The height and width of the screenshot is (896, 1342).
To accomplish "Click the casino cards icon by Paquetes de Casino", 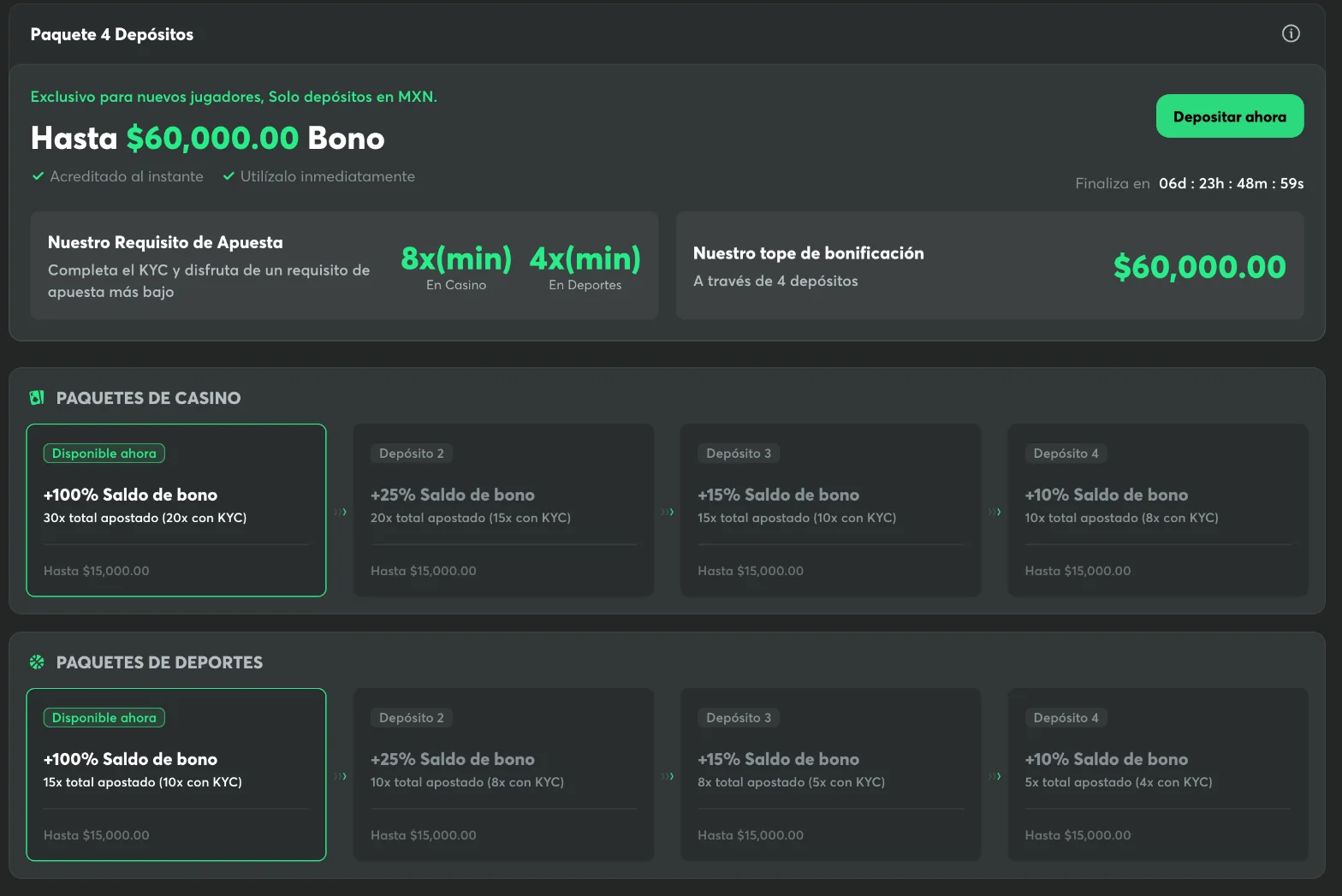I will (x=37, y=398).
